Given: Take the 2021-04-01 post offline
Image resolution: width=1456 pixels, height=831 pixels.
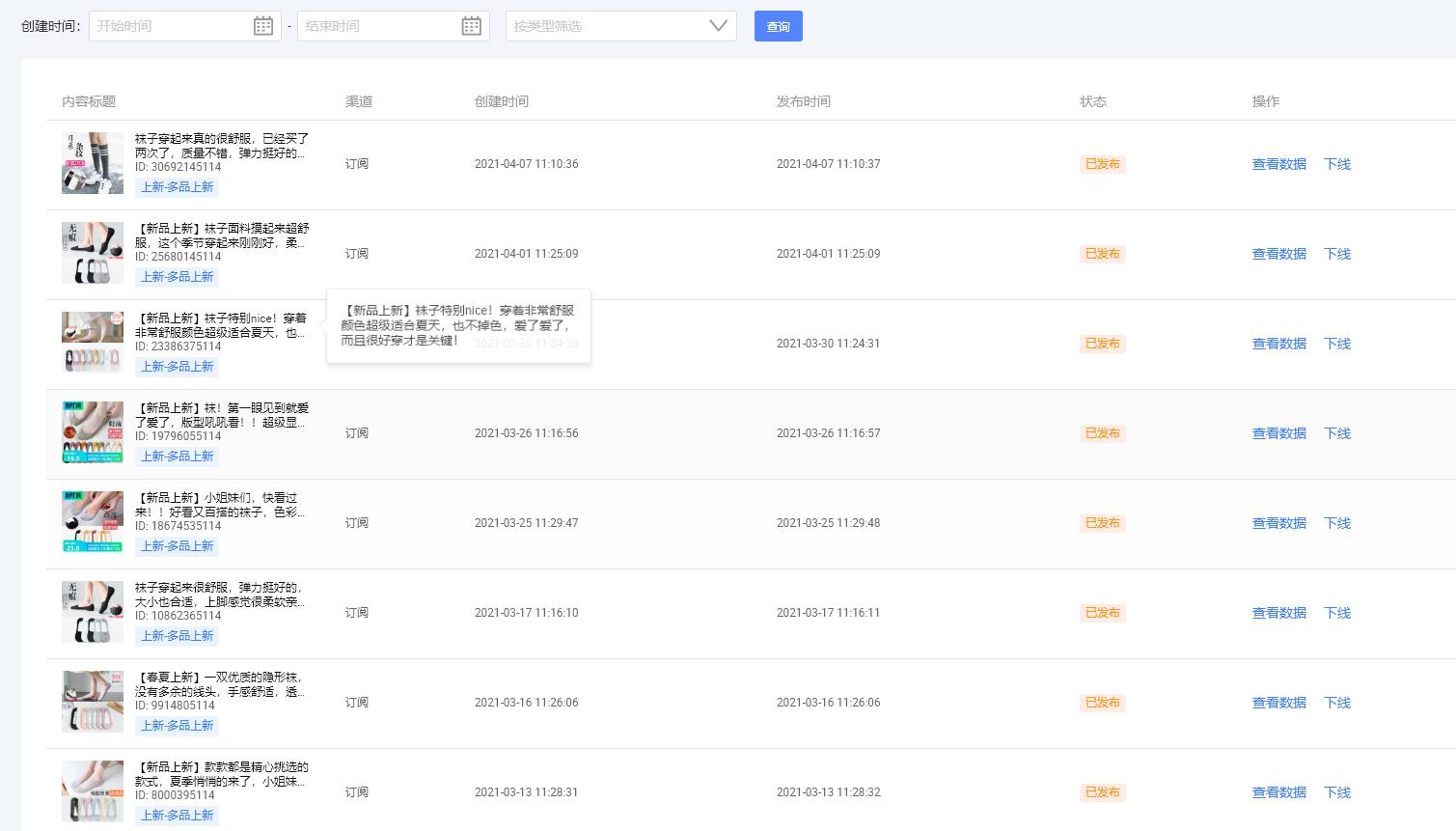Looking at the screenshot, I should (1336, 254).
